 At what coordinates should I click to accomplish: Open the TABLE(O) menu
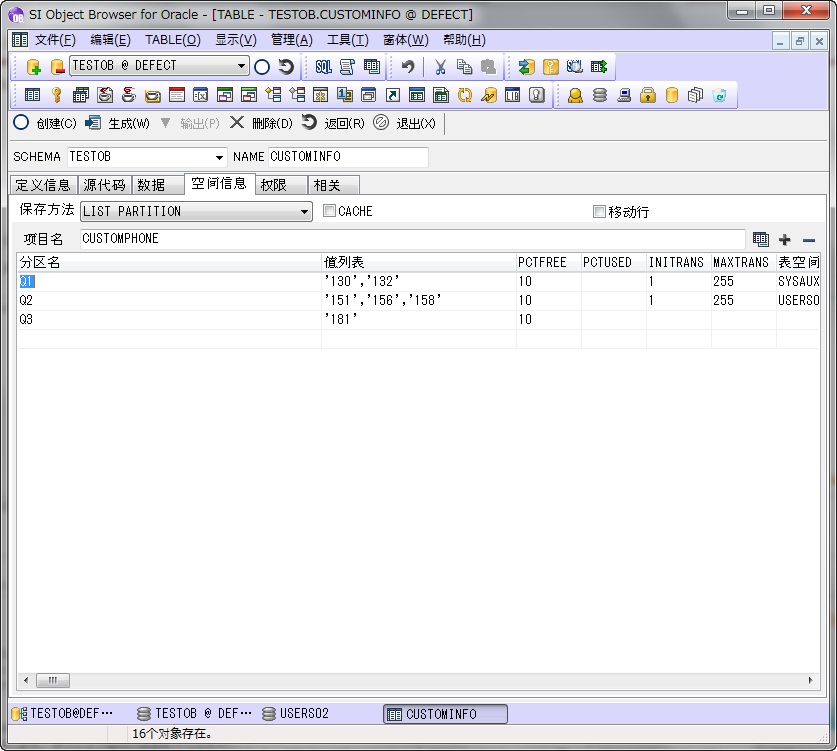(173, 40)
